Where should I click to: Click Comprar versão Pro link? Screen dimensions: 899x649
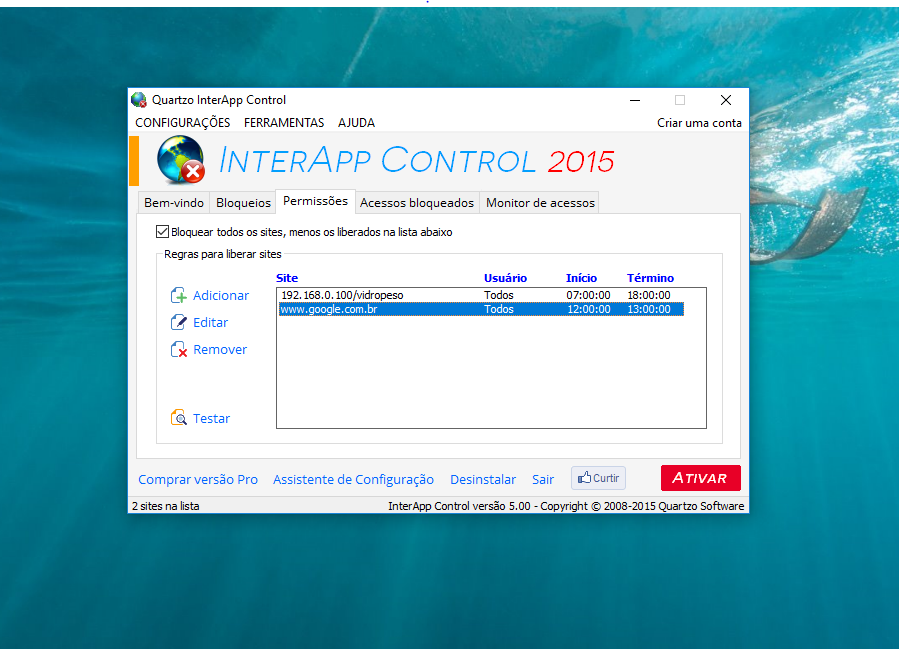198,479
